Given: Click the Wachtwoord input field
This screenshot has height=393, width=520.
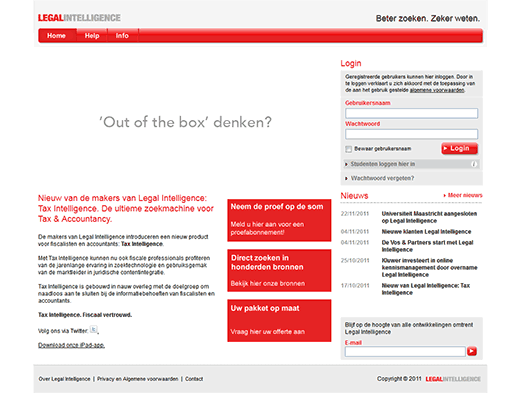Looking at the screenshot, I should (411, 134).
